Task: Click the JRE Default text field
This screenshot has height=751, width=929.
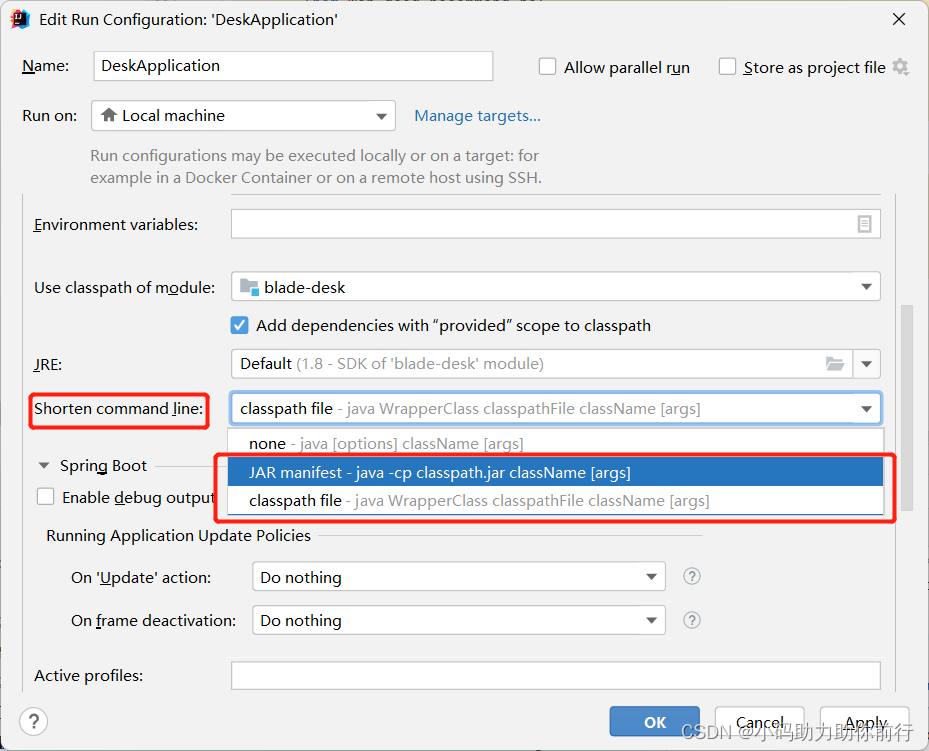Action: (542, 364)
